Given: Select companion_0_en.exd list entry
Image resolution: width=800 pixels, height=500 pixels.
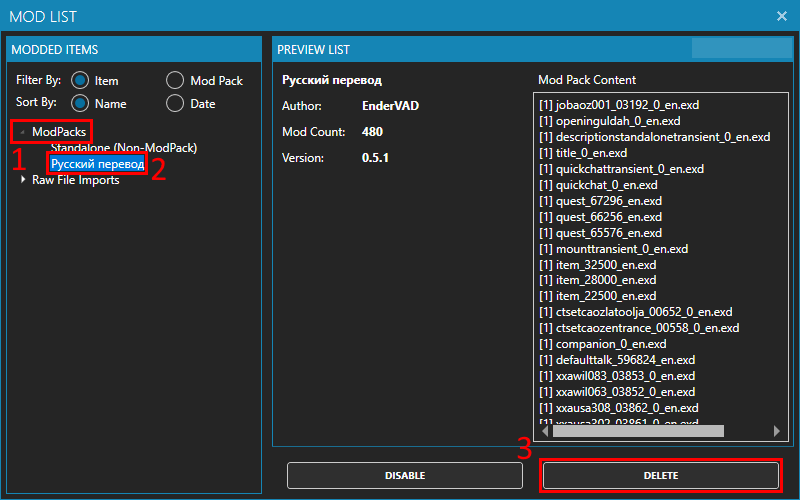Looking at the screenshot, I should pos(603,344).
